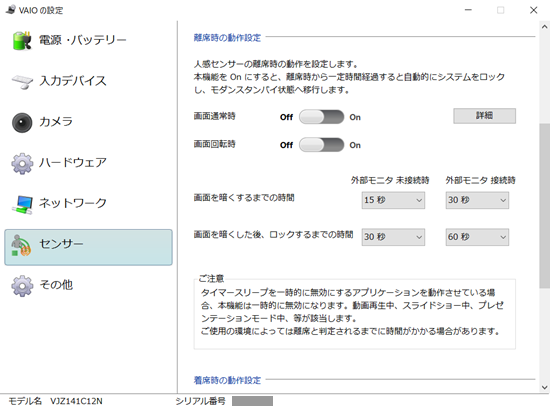Viewport: 550px width, 408px height.
Task: Minimize the VAIO の設定 window
Action: (x=468, y=10)
